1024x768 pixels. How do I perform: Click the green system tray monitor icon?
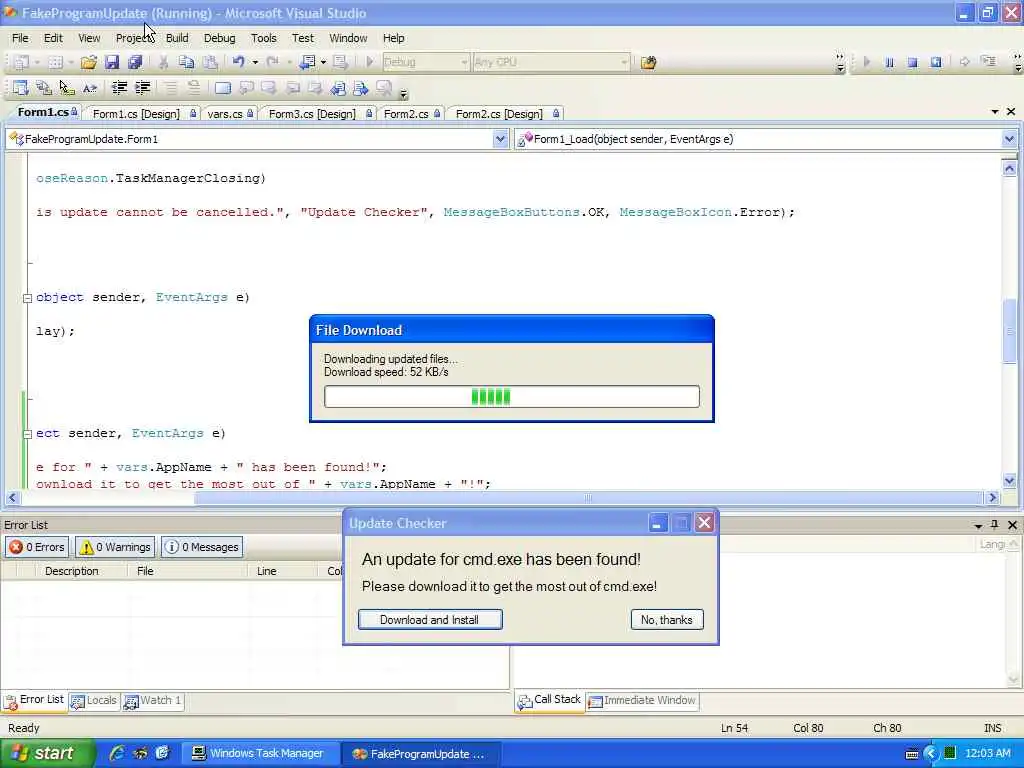pyautogui.click(x=950, y=753)
